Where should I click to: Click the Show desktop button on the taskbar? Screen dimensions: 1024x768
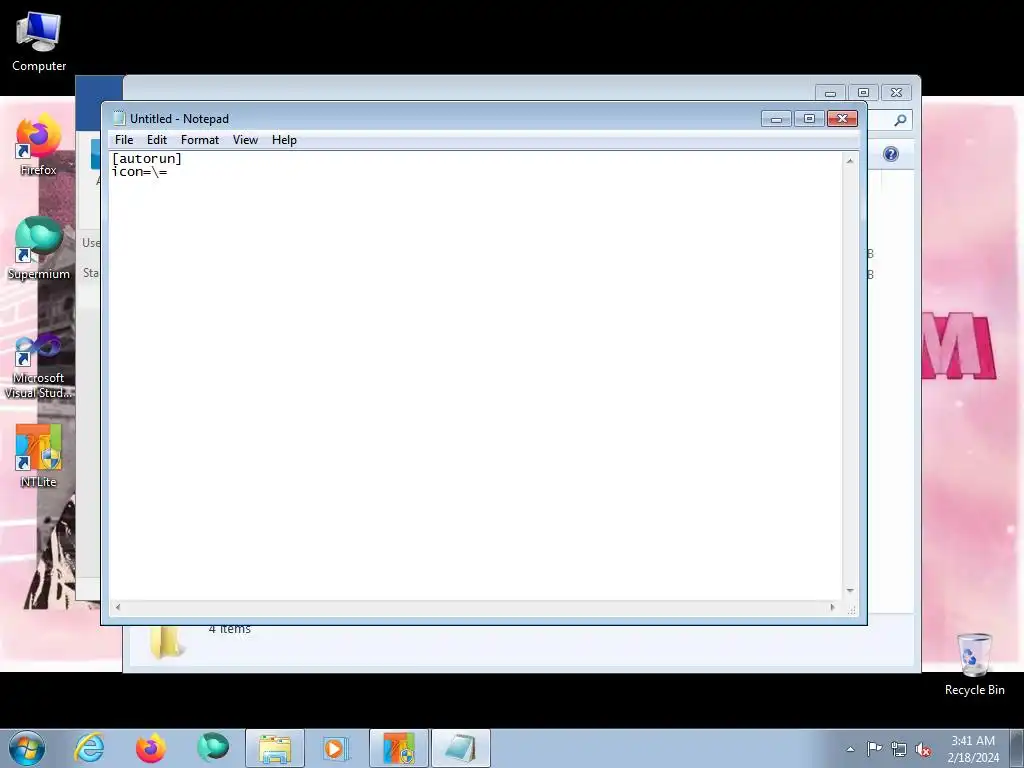click(1017, 748)
